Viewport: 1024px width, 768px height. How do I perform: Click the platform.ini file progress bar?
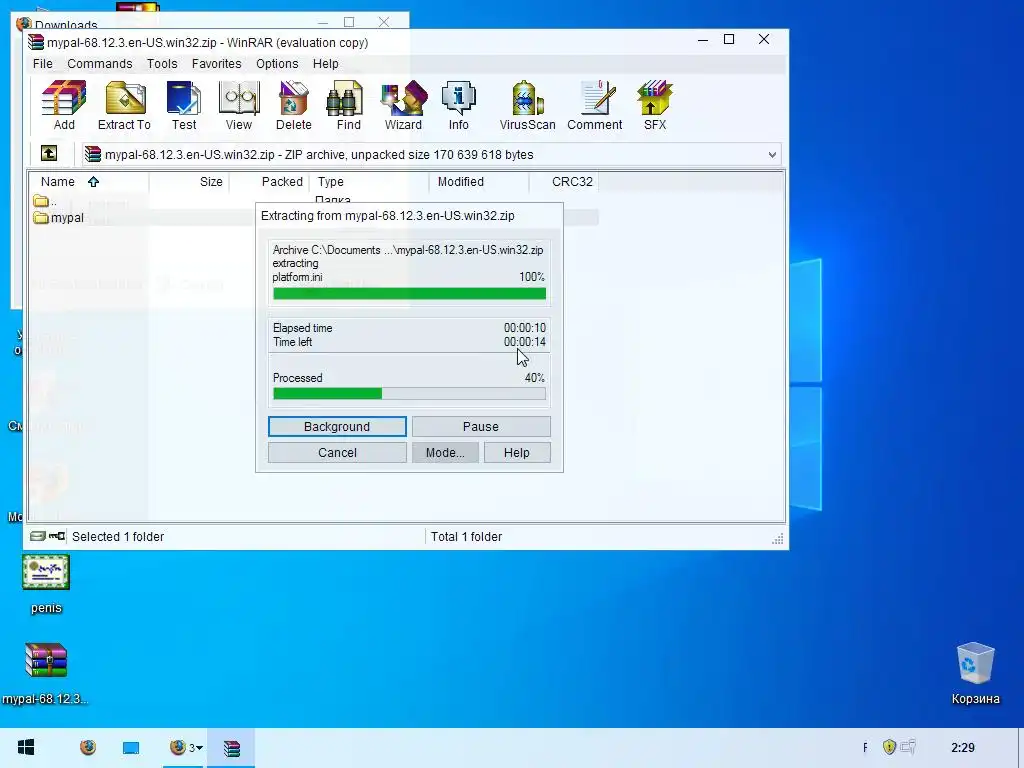pyautogui.click(x=409, y=293)
